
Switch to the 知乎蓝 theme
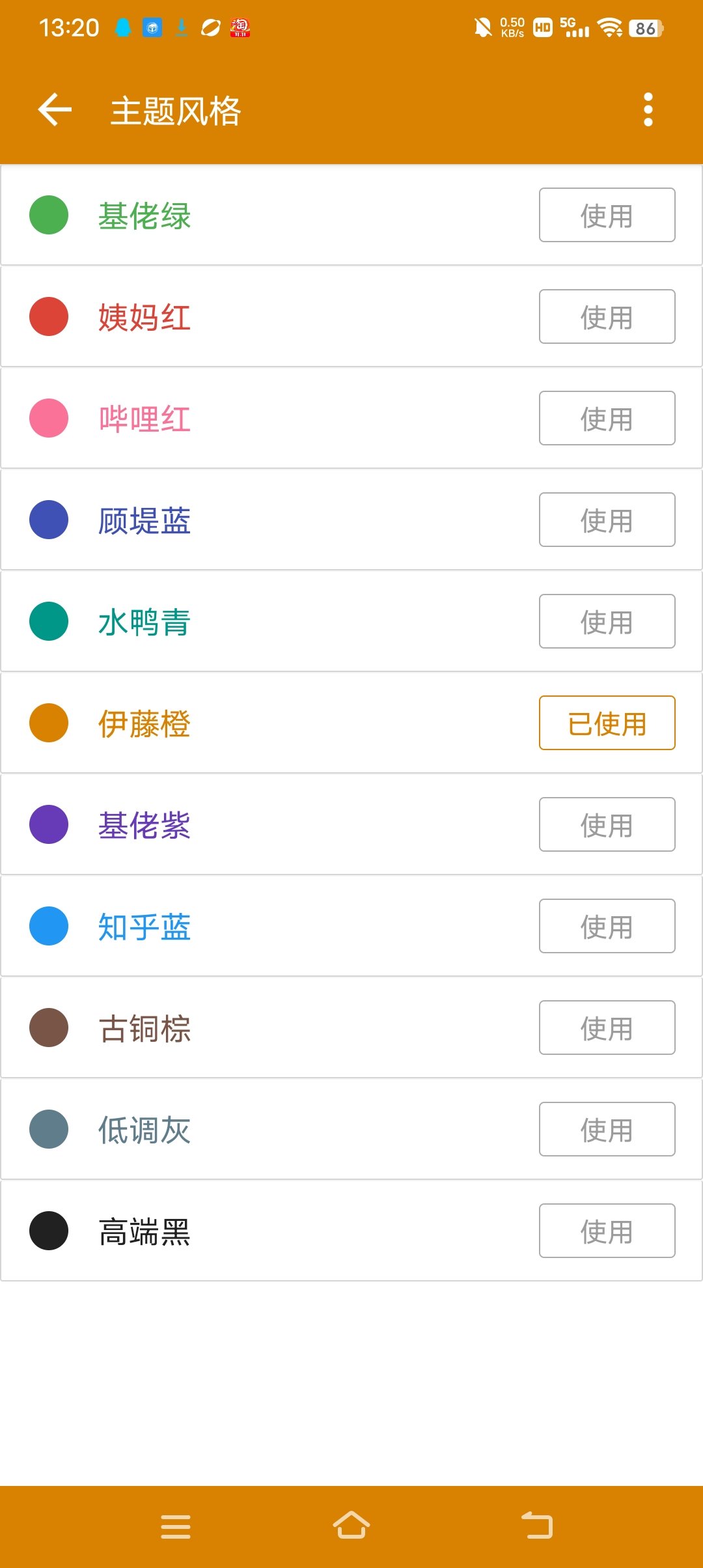[607, 926]
